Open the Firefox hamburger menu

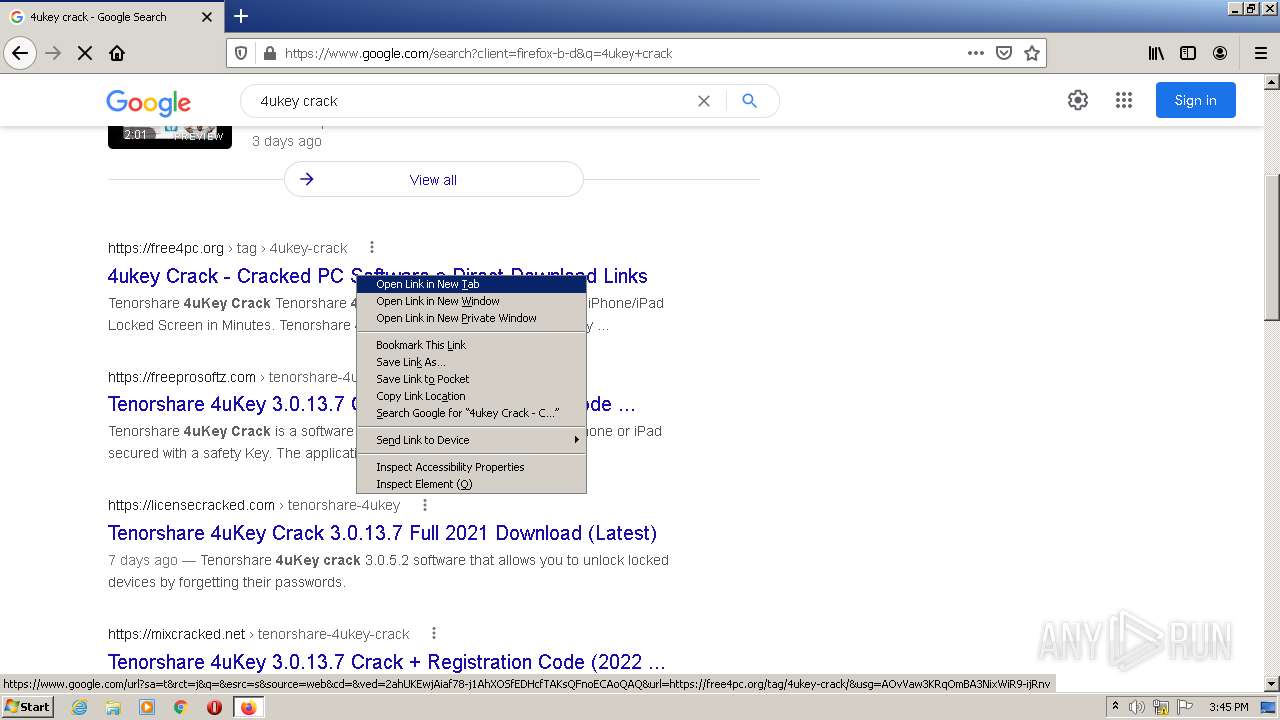coord(1261,53)
